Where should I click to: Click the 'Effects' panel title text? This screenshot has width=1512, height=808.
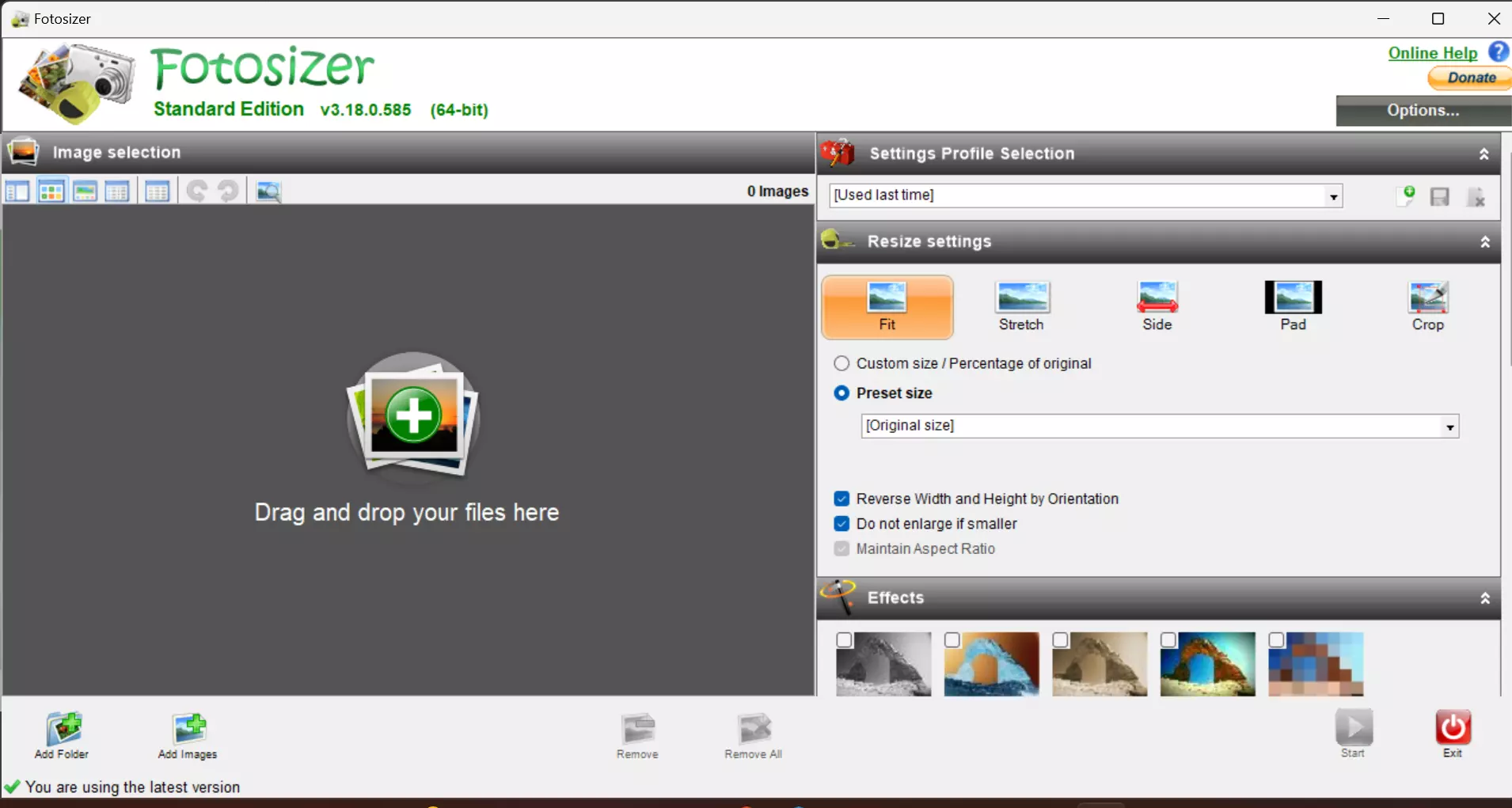(x=895, y=598)
